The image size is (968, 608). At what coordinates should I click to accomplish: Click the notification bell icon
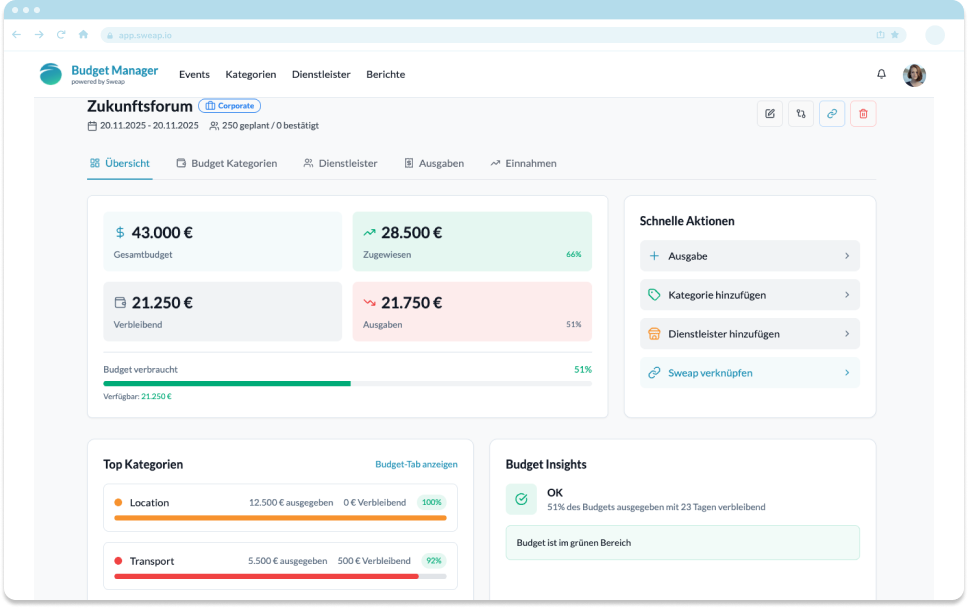(881, 74)
